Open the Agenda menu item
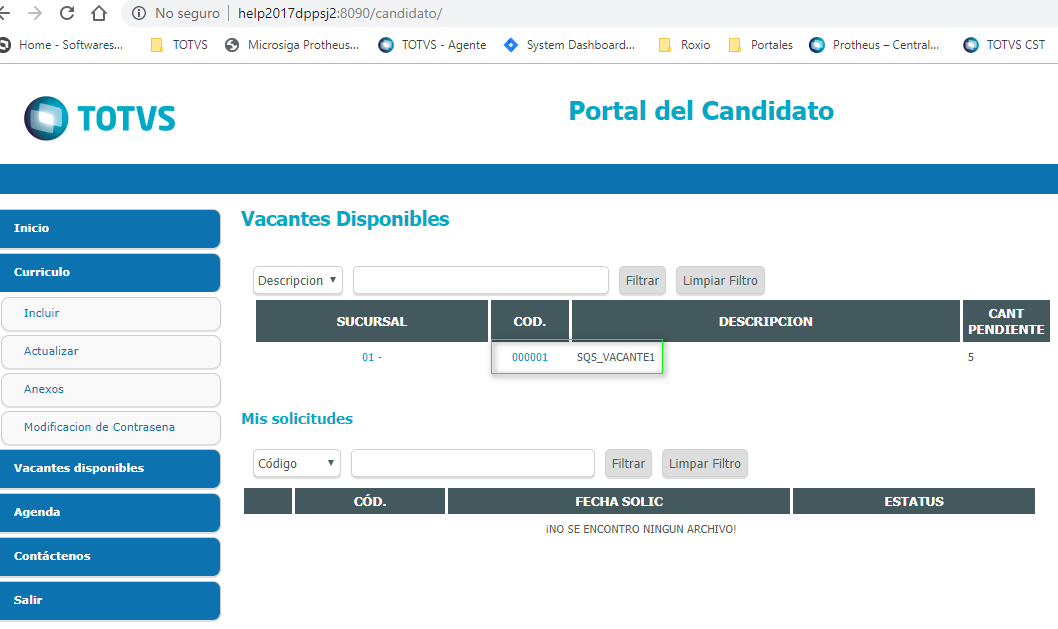 click(110, 512)
